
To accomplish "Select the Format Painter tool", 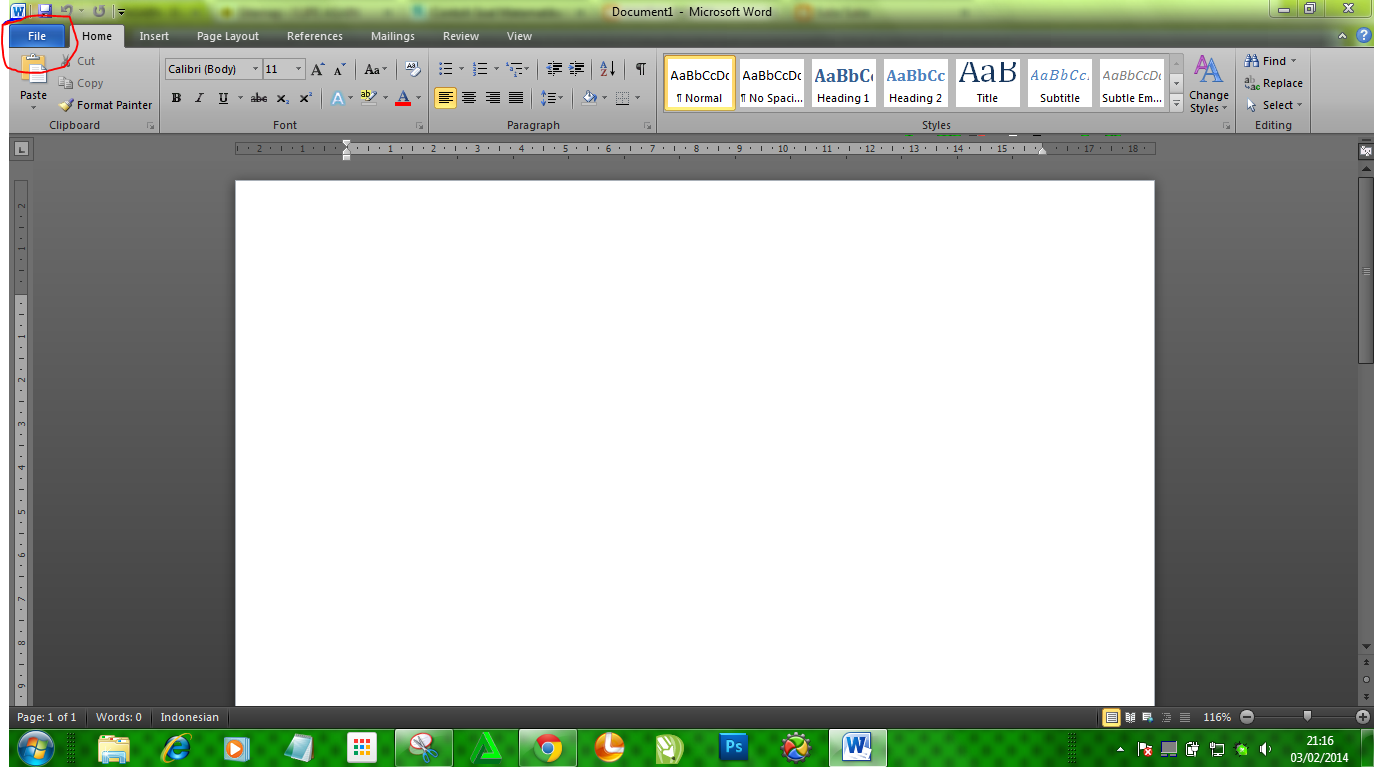I will point(105,104).
